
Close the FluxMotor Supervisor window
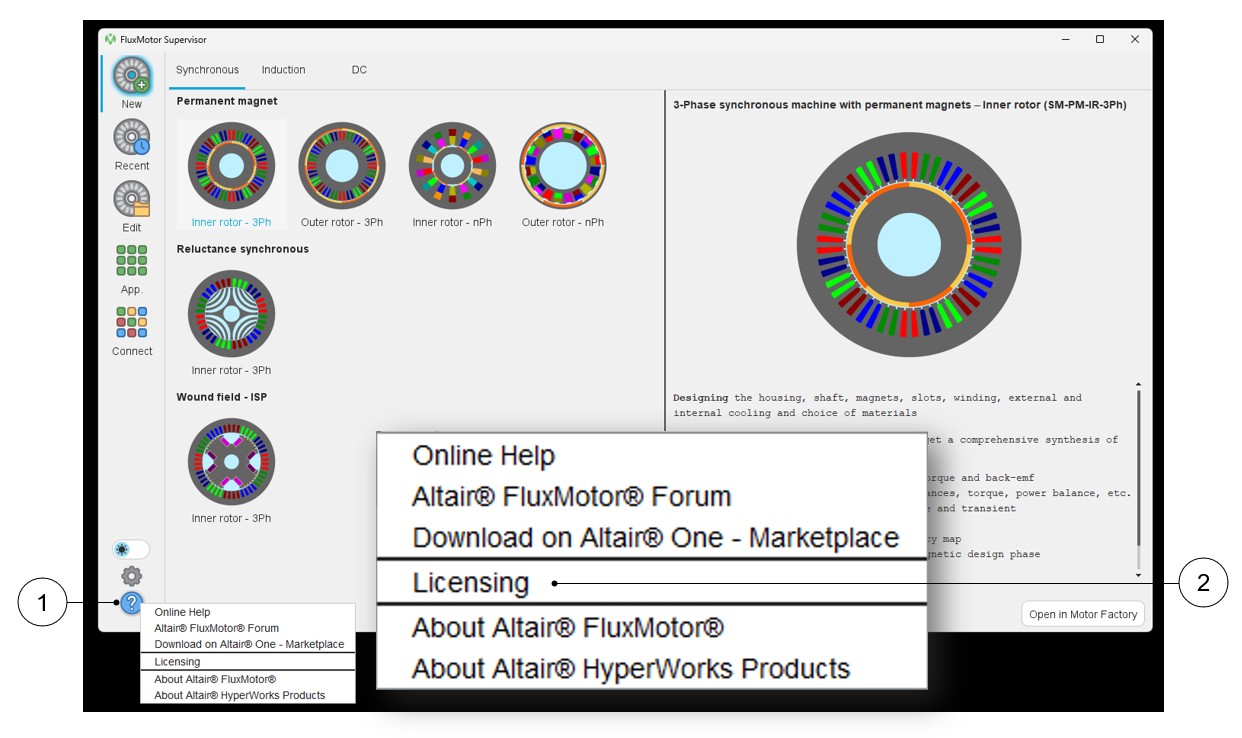click(x=1135, y=39)
